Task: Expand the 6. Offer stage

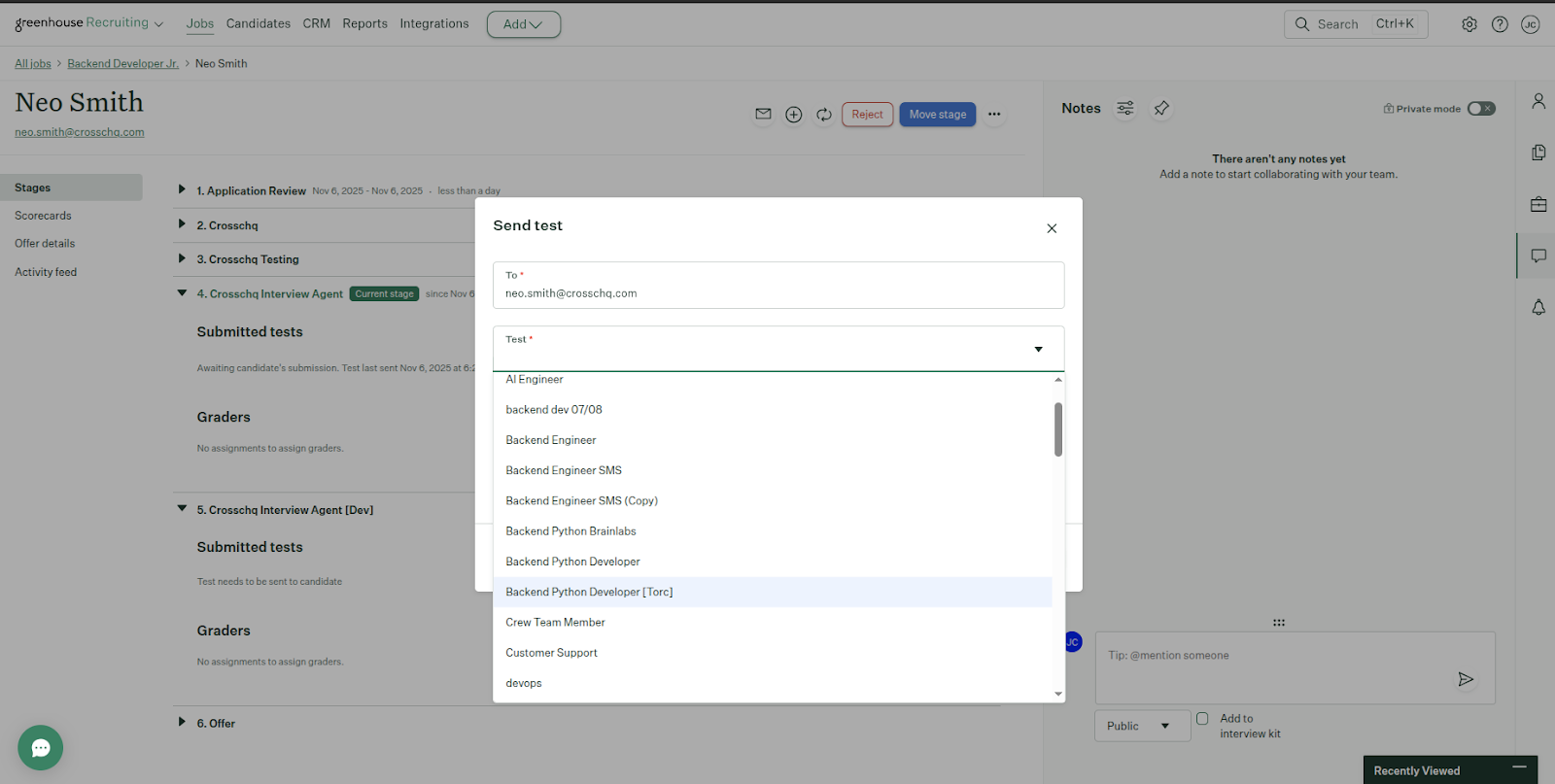Action: (x=182, y=723)
